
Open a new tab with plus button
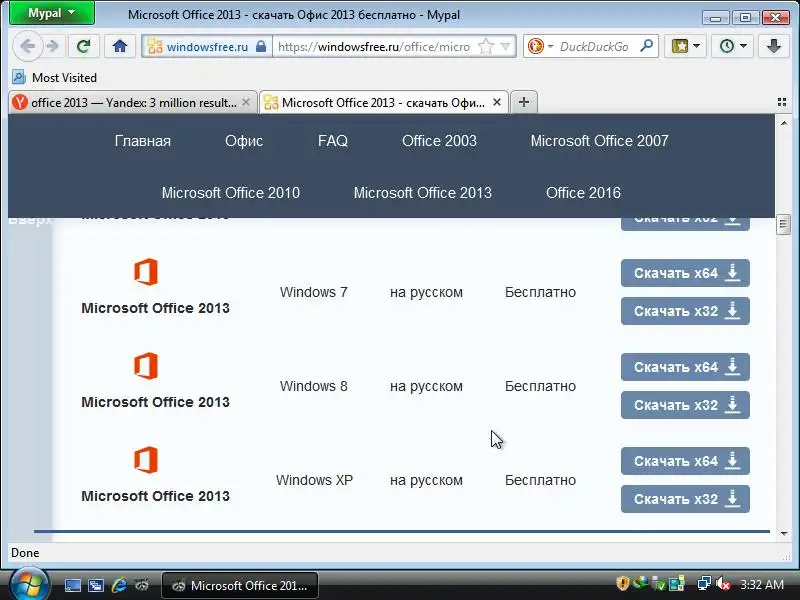coord(523,102)
